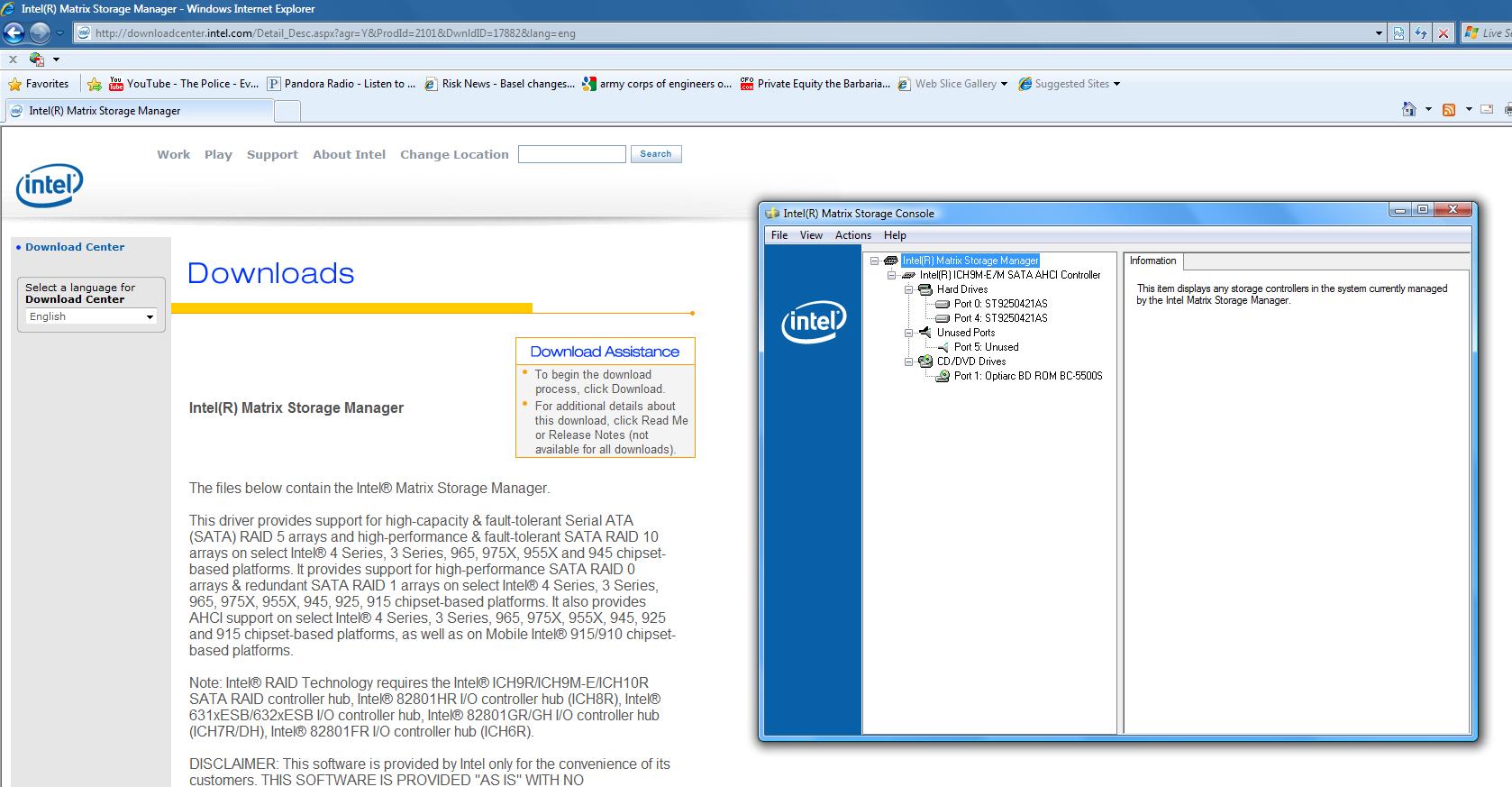1512x787 pixels.
Task: Click the Matrix Storage Console title bar icon
Action: point(772,214)
